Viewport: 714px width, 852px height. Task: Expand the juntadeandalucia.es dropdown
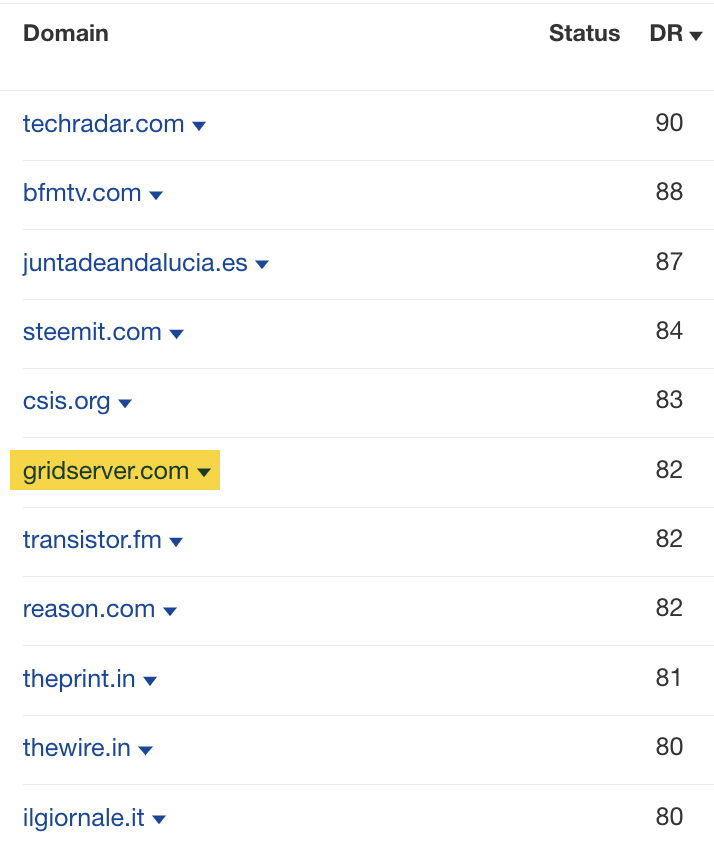point(261,264)
